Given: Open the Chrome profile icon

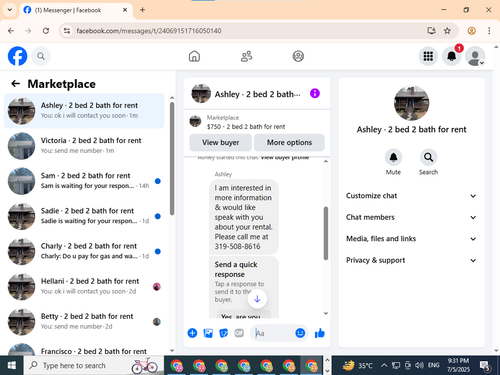Looking at the screenshot, I should pyautogui.click(x=471, y=31).
